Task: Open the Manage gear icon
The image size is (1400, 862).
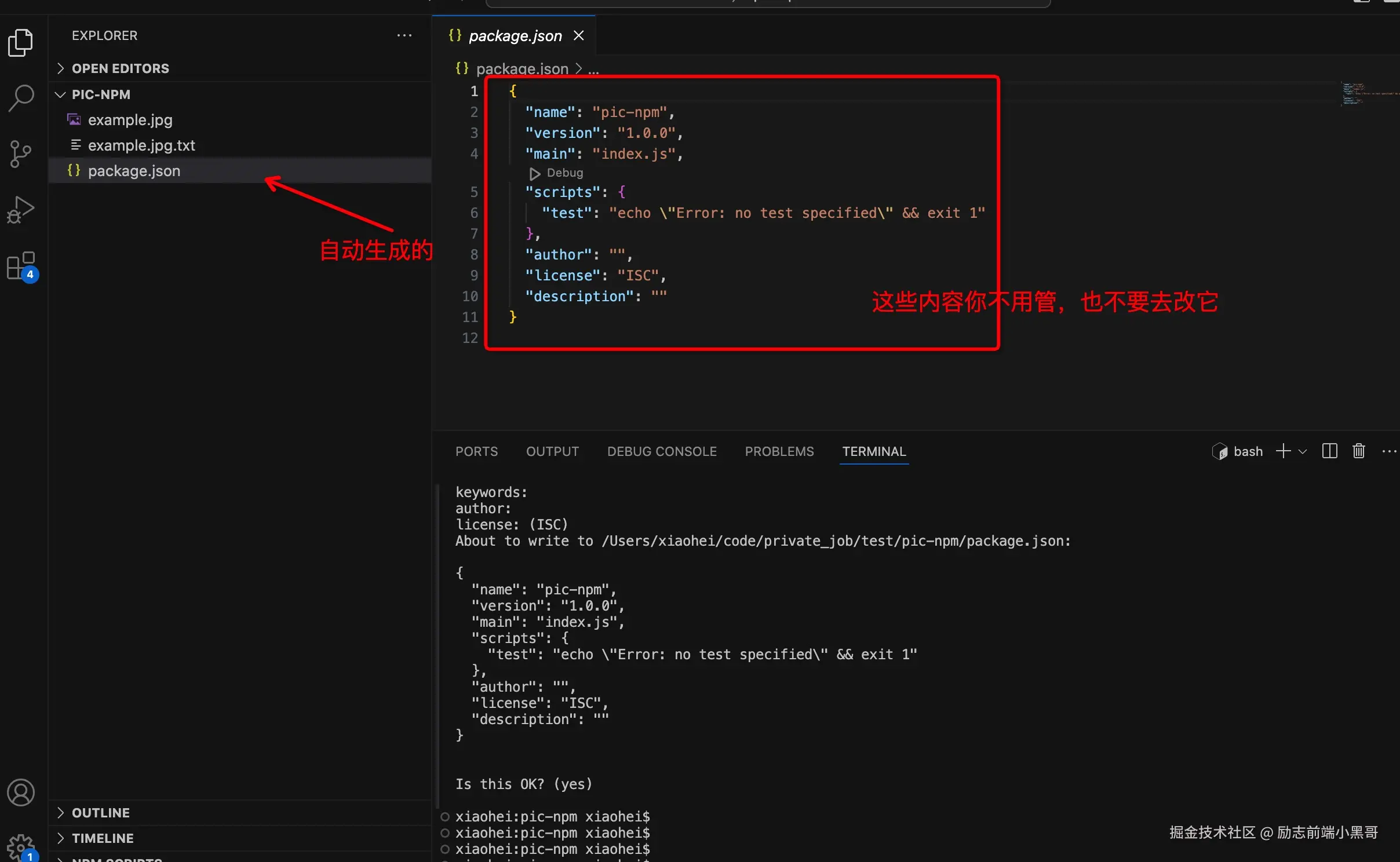Action: pos(21,847)
